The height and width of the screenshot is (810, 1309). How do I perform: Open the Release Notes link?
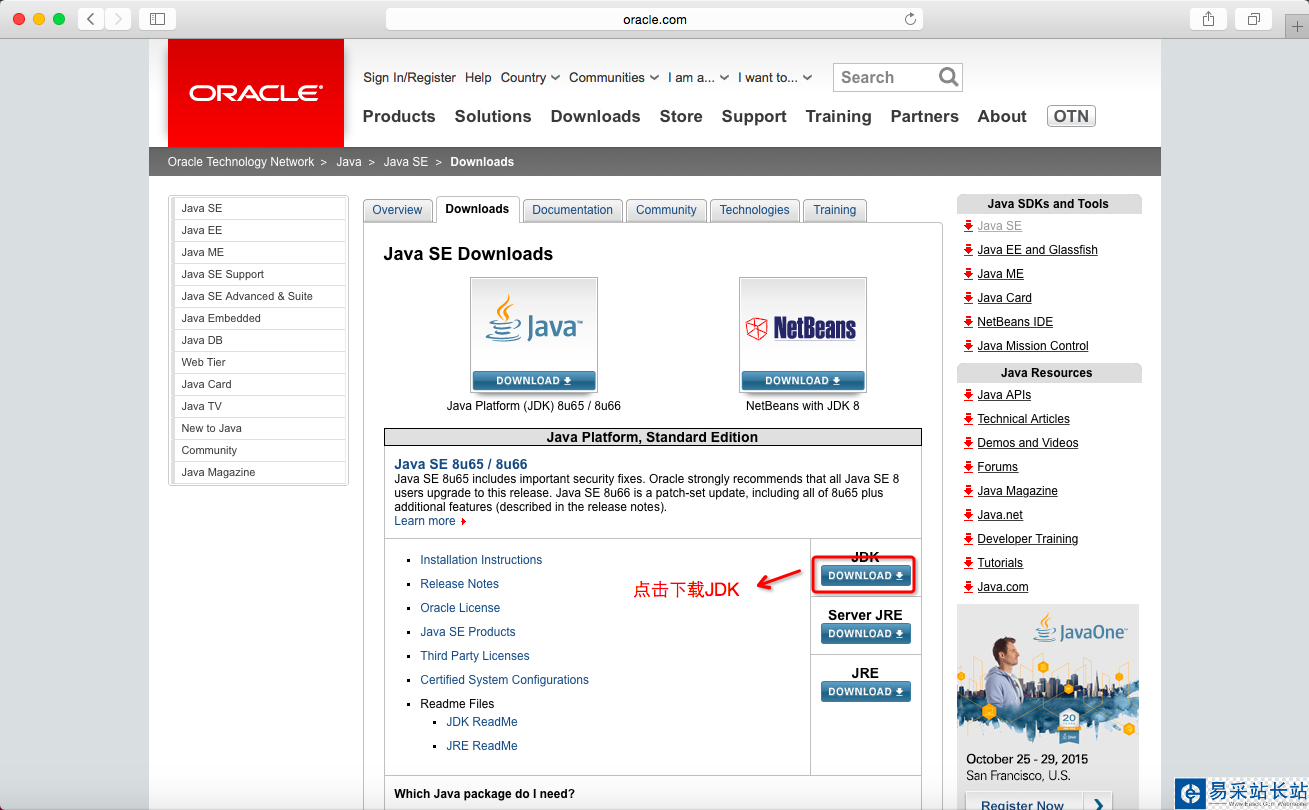tap(459, 584)
